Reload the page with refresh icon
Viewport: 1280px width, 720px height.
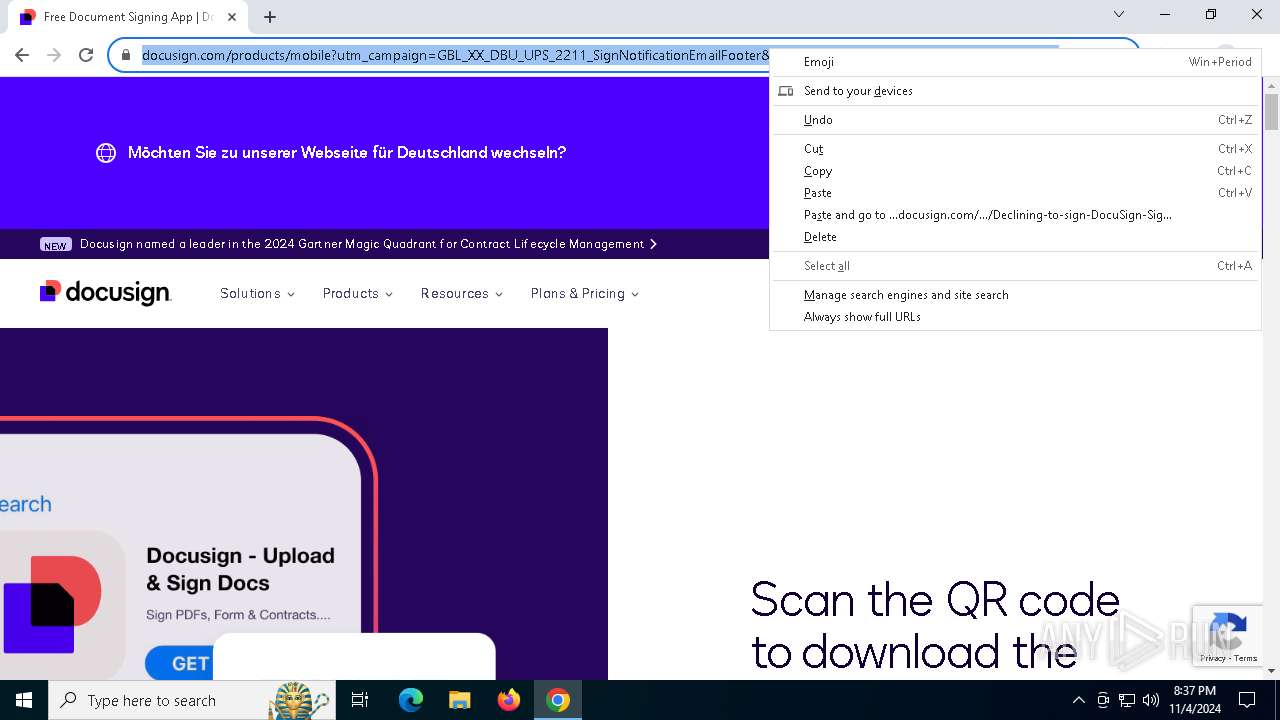click(86, 55)
